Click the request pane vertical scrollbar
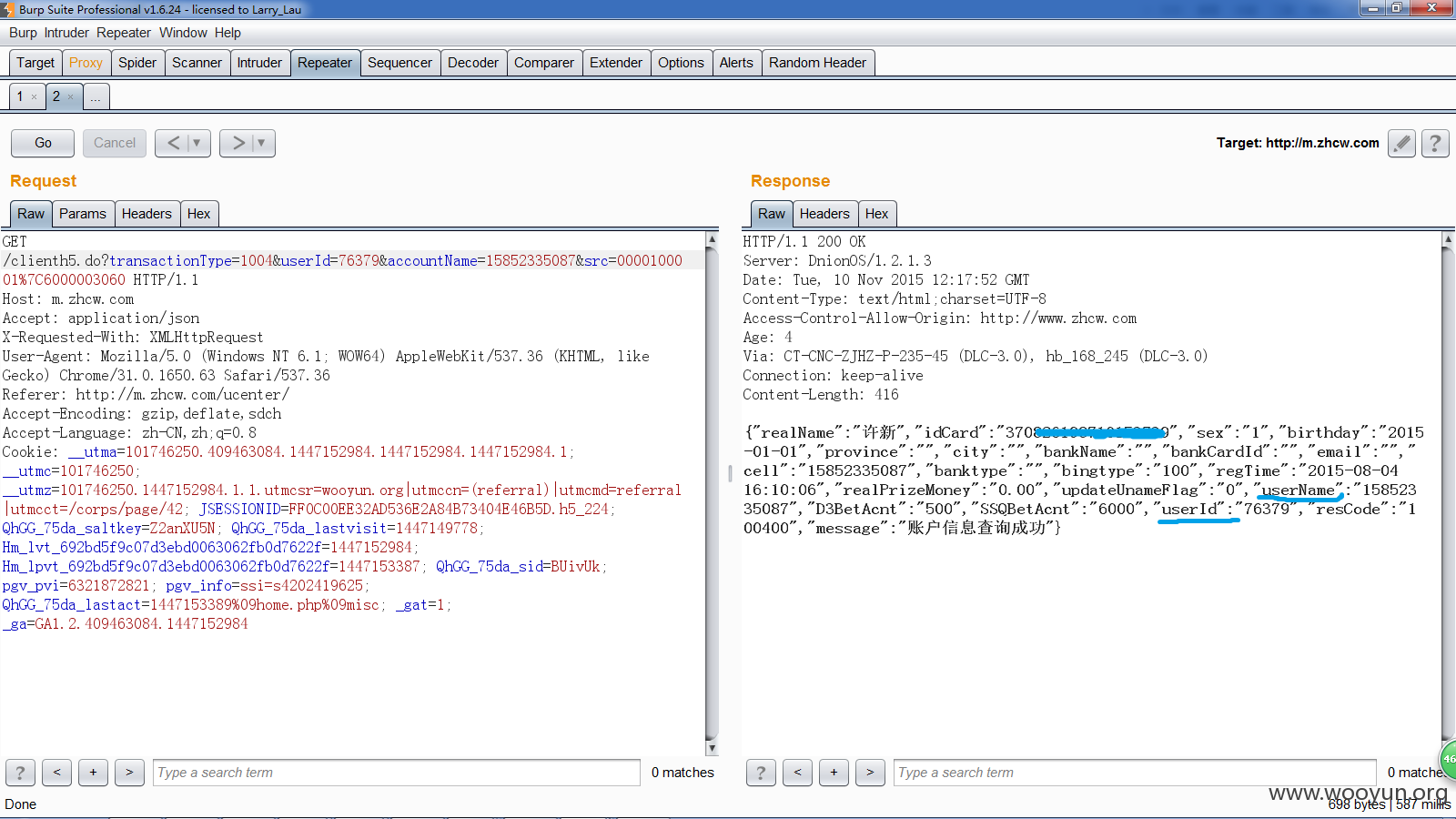The image size is (1456, 819). pos(712,491)
